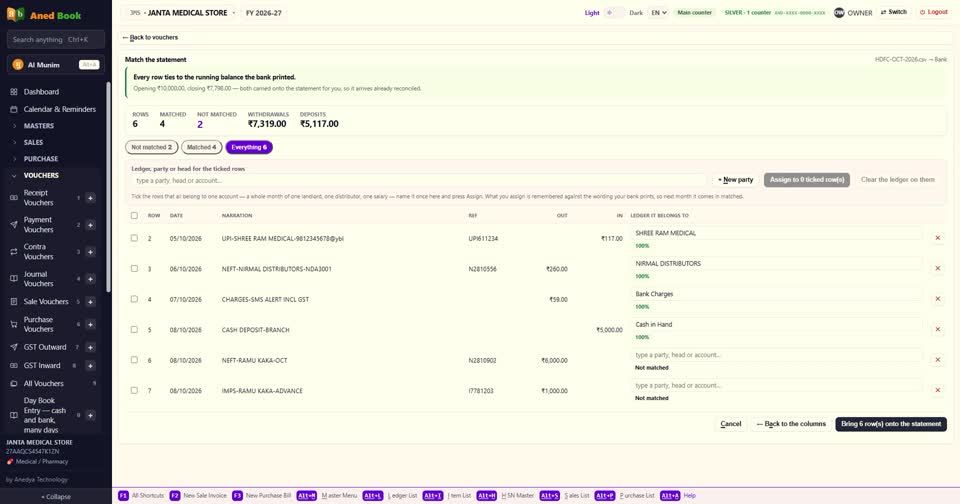Image resolution: width=960 pixels, height=504 pixels.
Task: Click the ticked rows ledger input field
Action: tap(419, 181)
